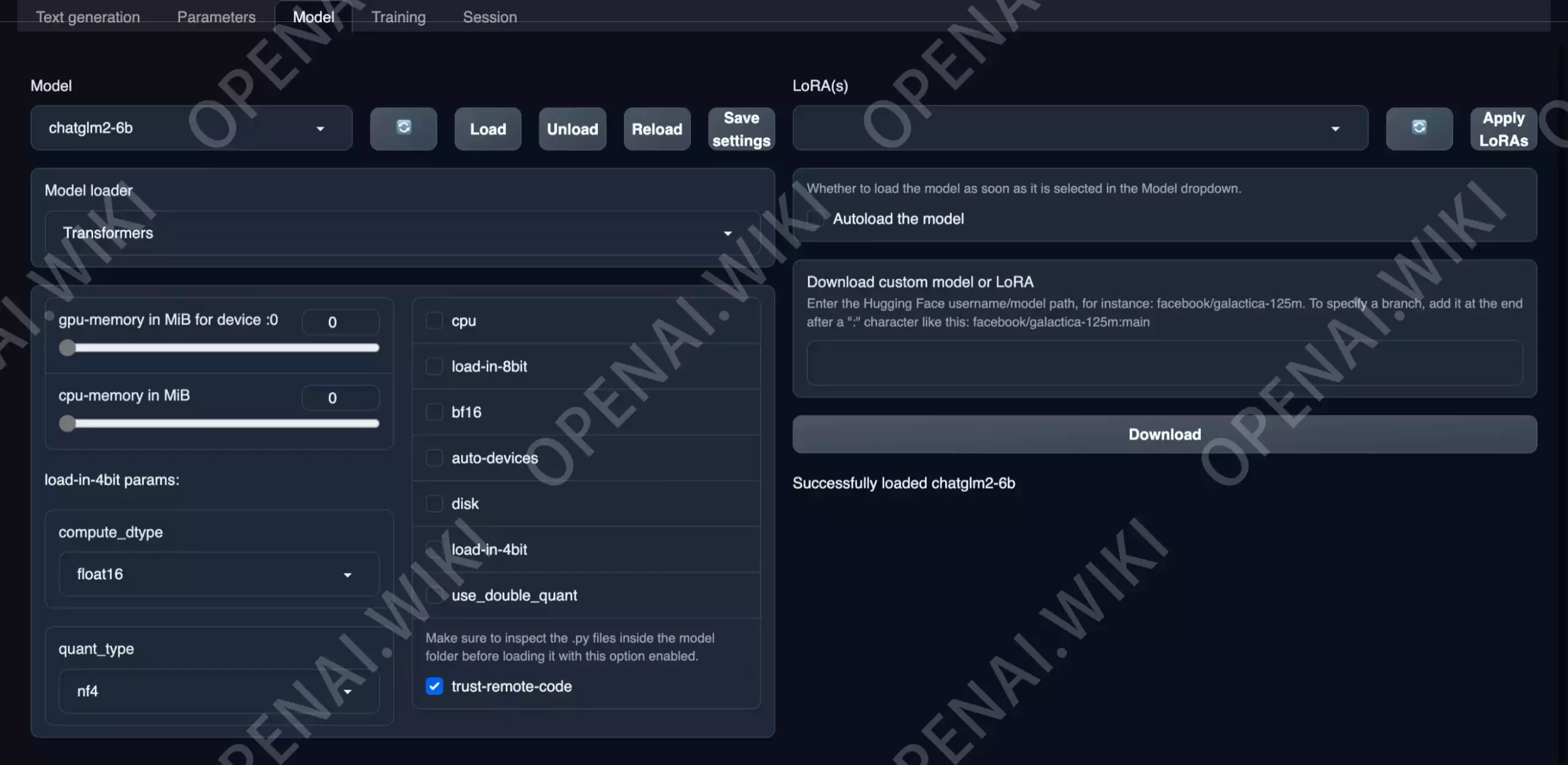Image resolution: width=1568 pixels, height=765 pixels.
Task: Toggle the disk checkbox
Action: click(x=434, y=503)
